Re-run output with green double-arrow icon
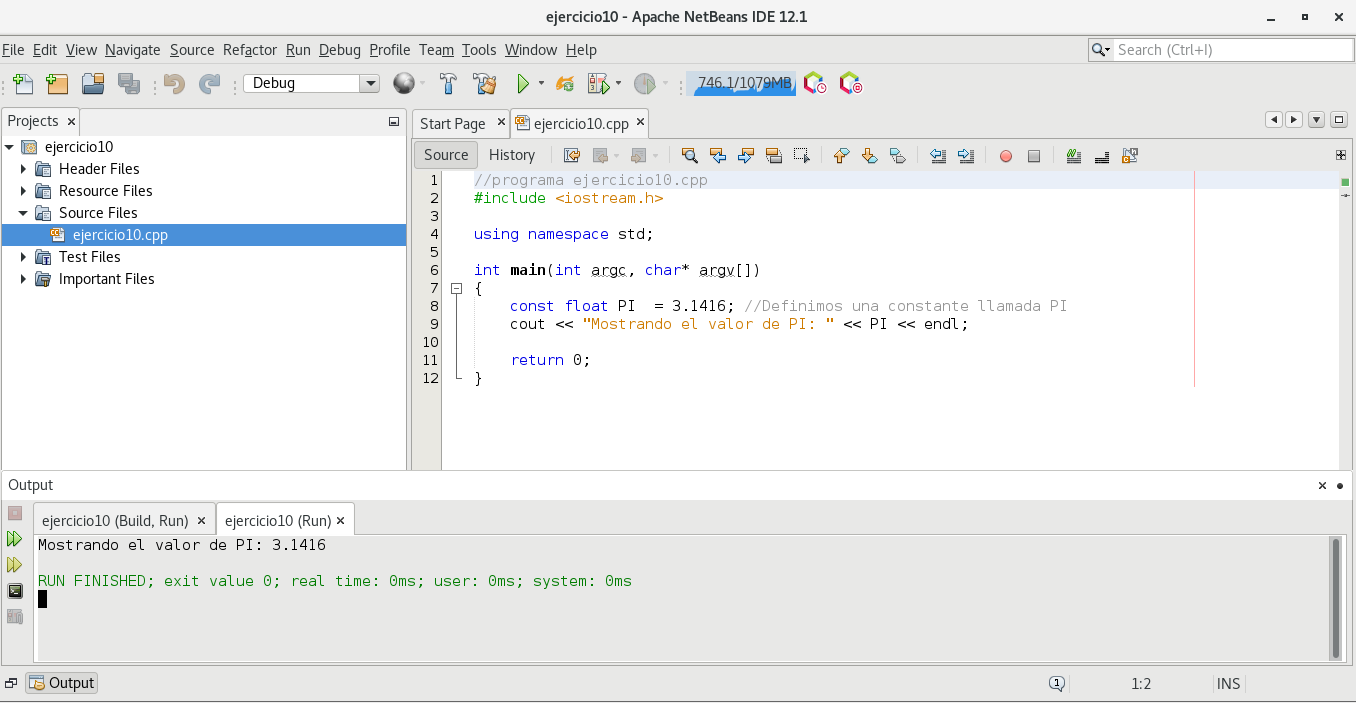This screenshot has height=703, width=1356. click(x=15, y=539)
